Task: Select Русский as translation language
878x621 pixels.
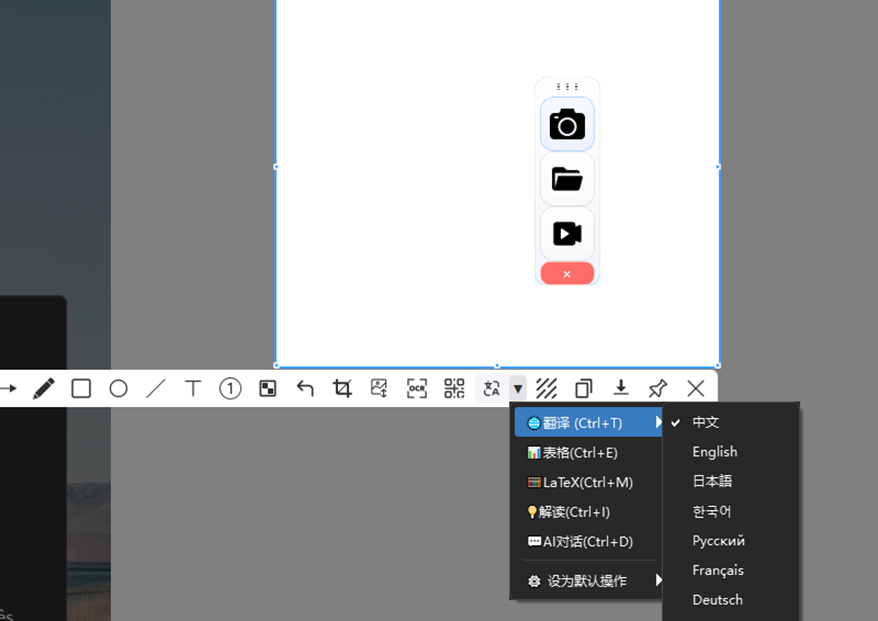Action: pyautogui.click(x=731, y=541)
